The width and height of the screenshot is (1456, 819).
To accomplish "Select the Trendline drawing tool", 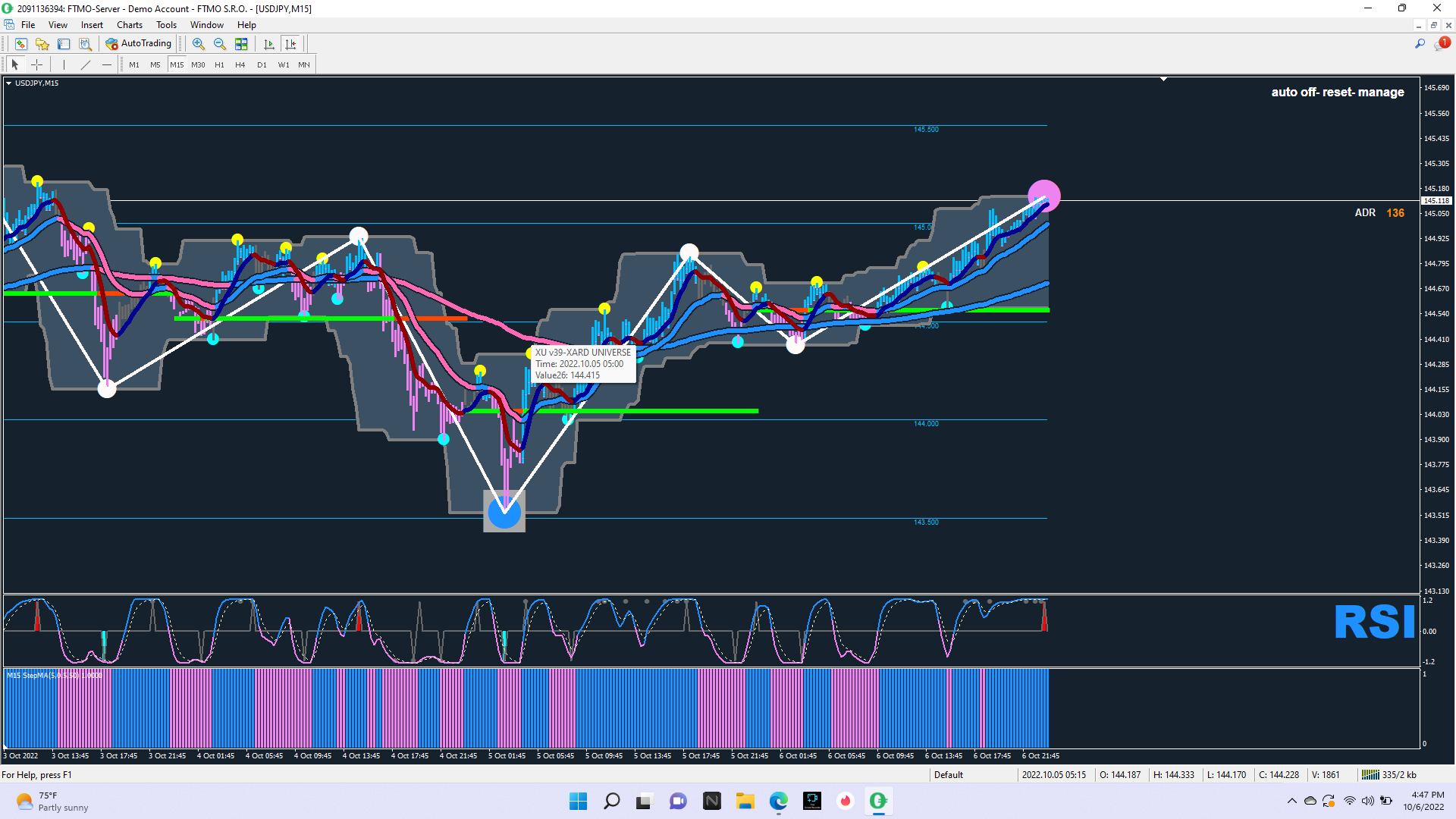I will click(x=85, y=64).
